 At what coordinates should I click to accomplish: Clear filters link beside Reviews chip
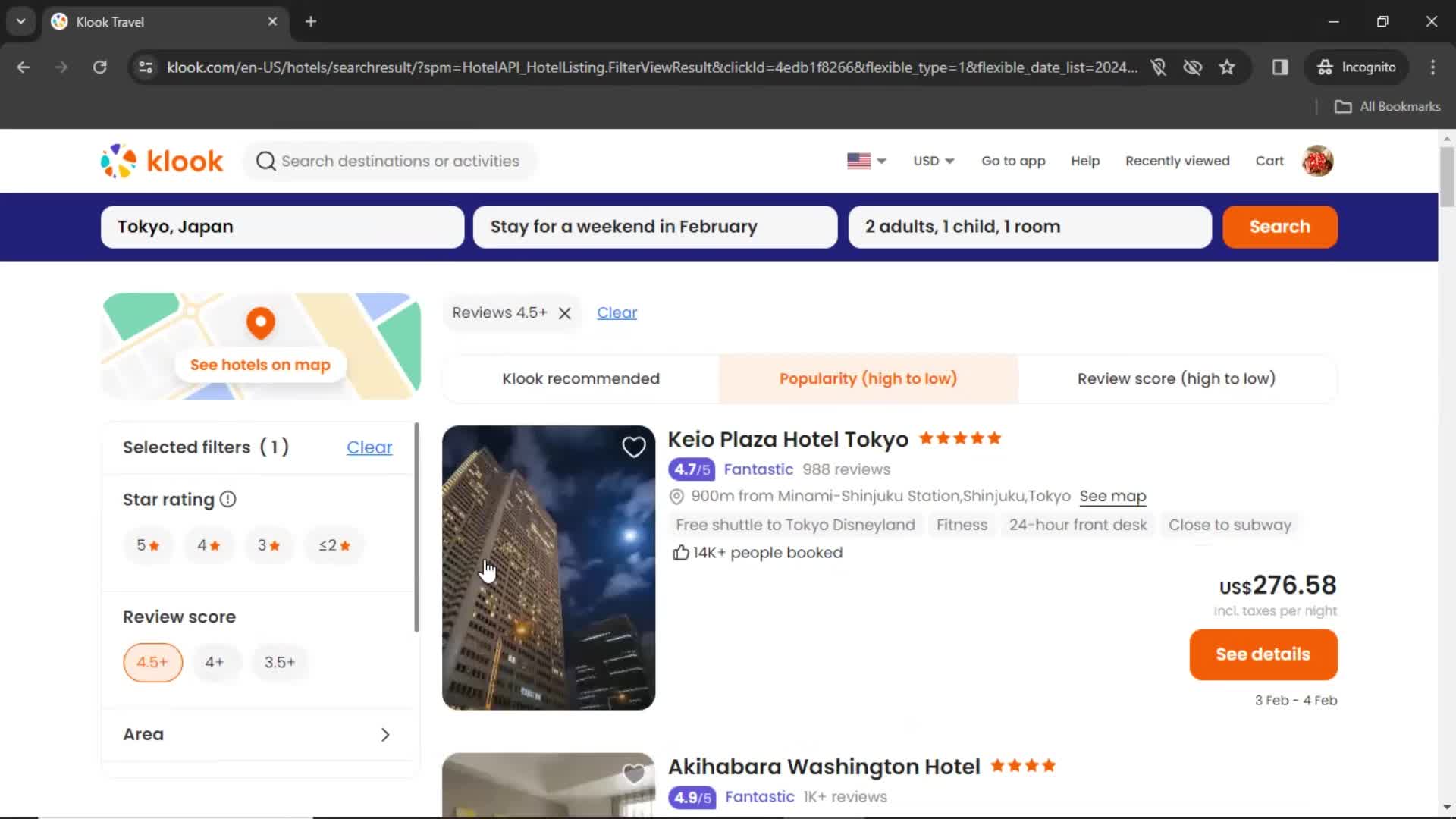(x=617, y=313)
